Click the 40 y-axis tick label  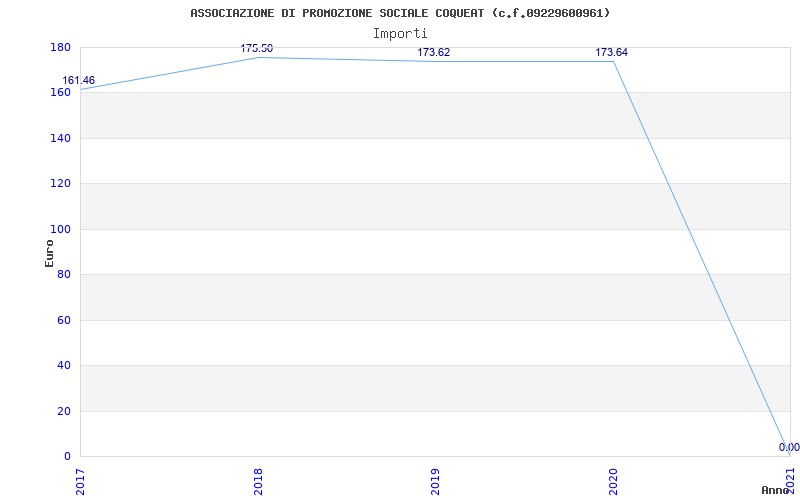(x=64, y=365)
